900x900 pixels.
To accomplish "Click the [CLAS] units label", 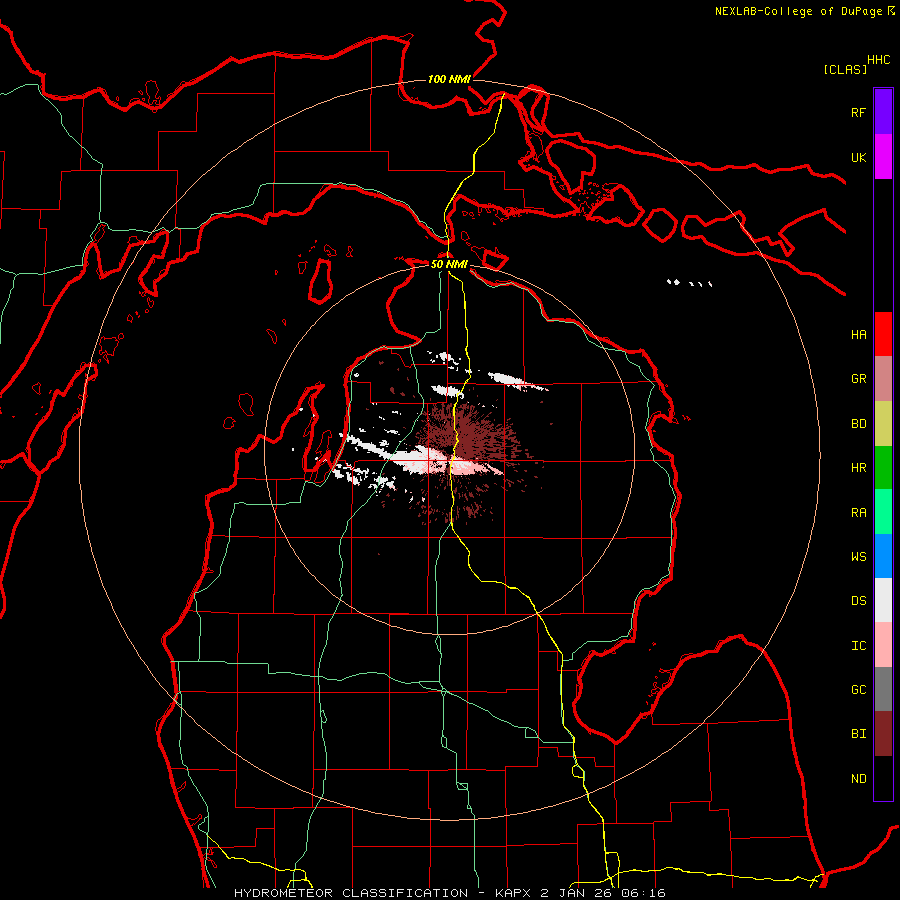I will [845, 69].
